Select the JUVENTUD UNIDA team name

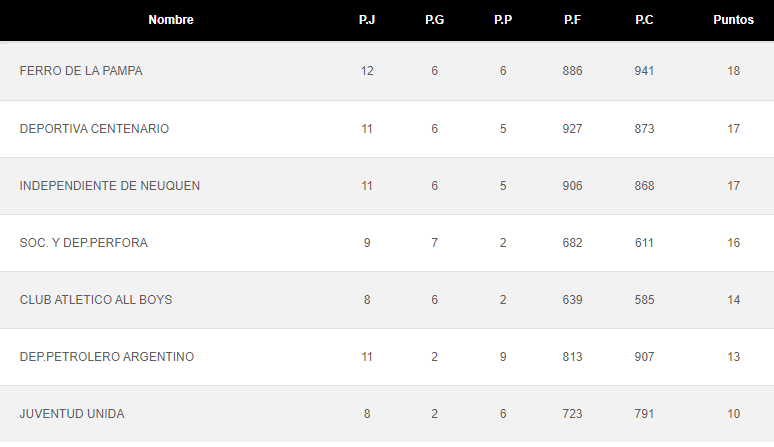72,414
